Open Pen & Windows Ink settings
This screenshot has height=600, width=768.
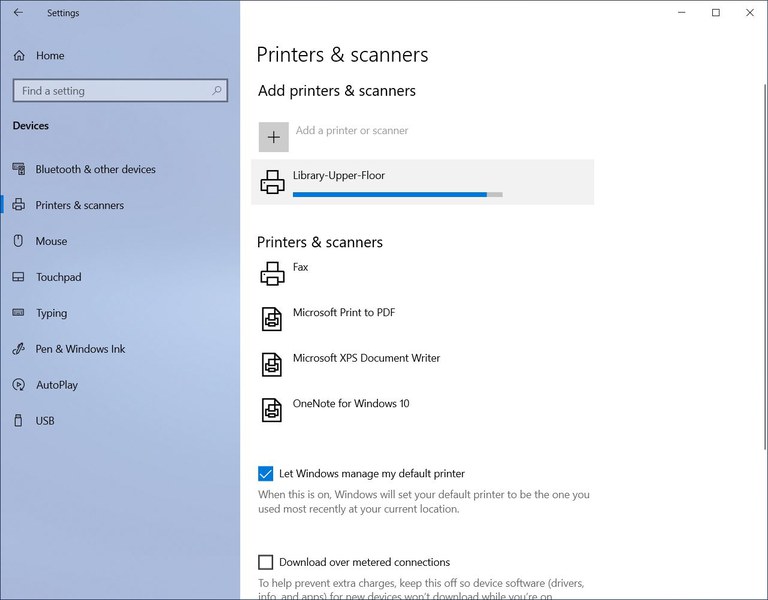(x=80, y=349)
